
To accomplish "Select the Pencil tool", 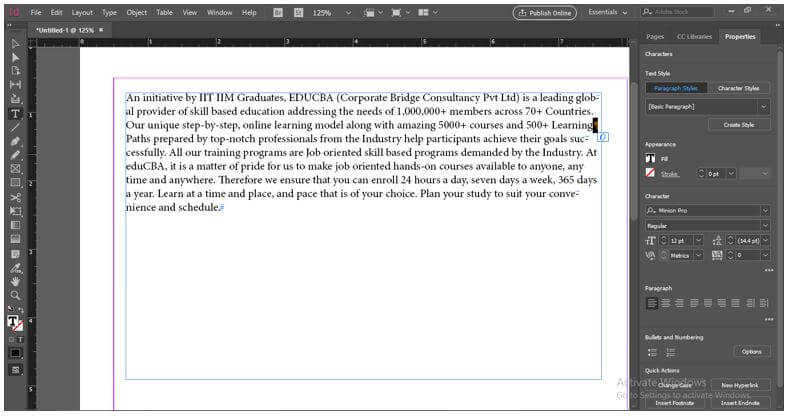I will click(15, 155).
